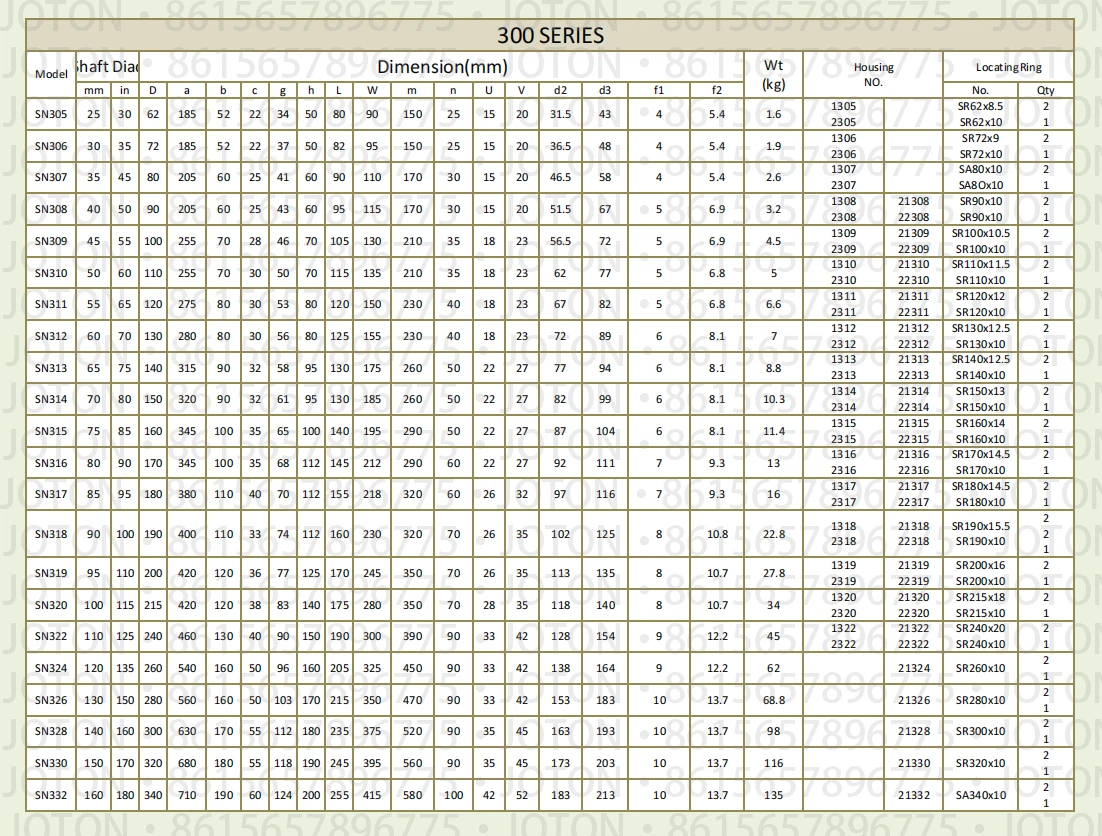Viewport: 1102px width, 836px height.
Task: Click housing number 21332
Action: tap(913, 795)
